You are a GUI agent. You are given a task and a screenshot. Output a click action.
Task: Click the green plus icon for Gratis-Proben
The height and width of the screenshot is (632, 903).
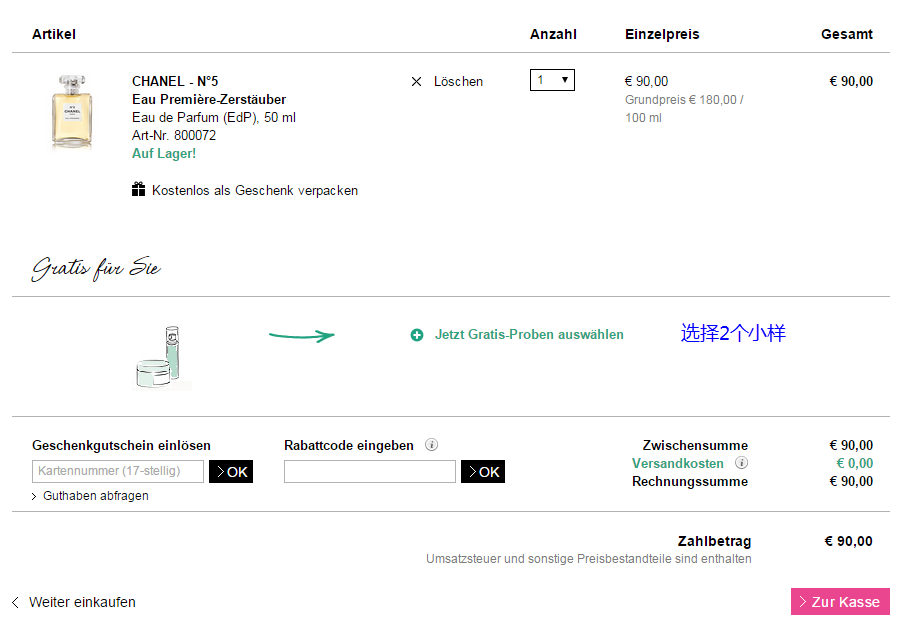point(417,335)
